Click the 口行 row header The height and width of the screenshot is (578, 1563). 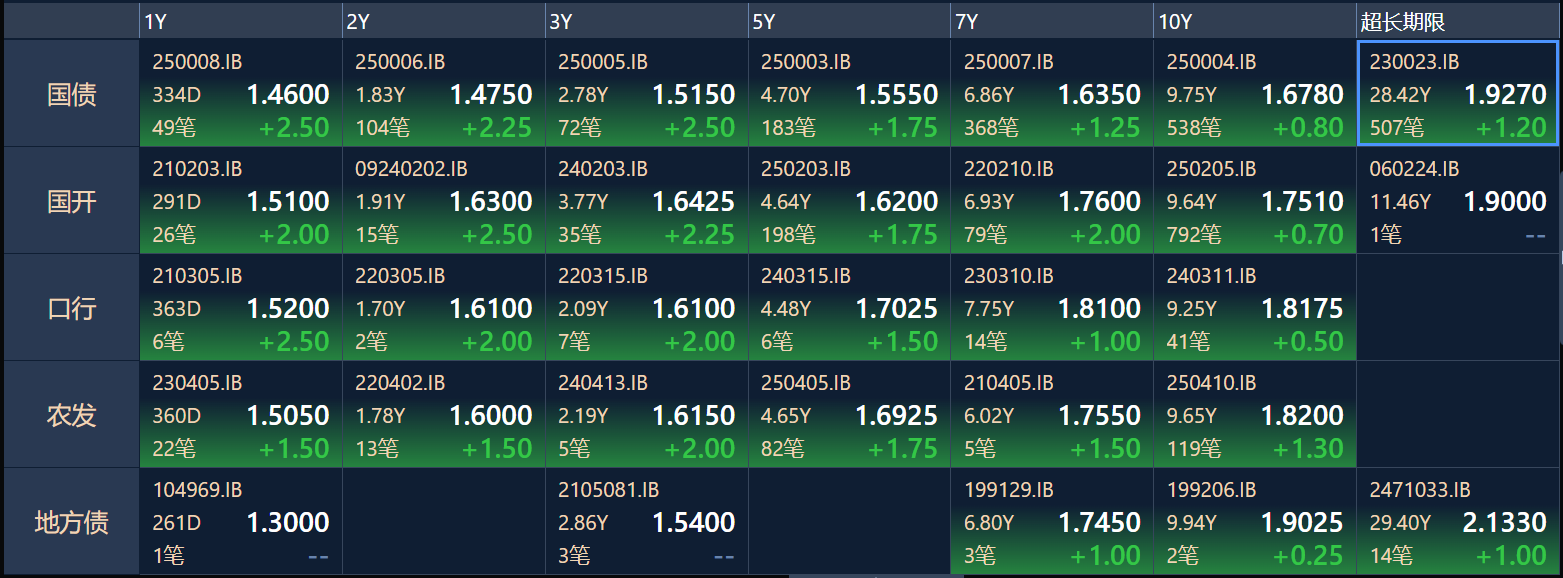[x=71, y=307]
